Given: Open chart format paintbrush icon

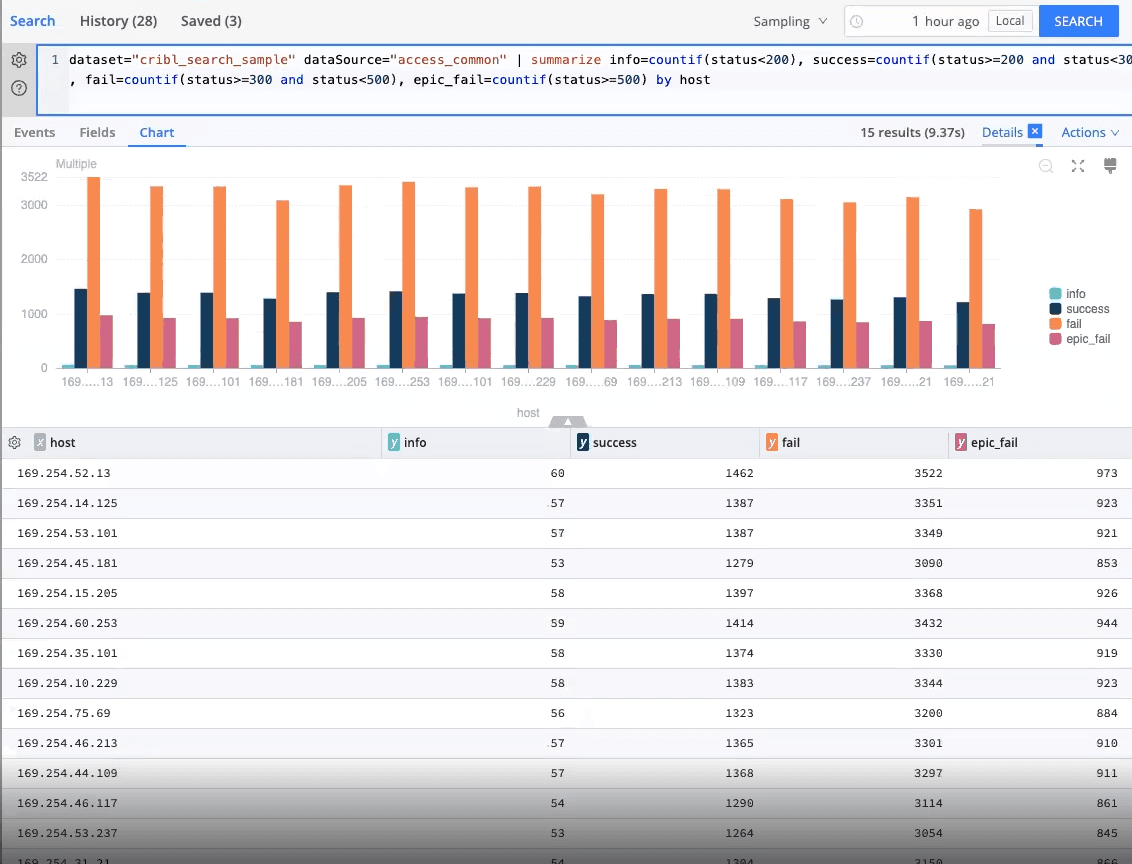Looking at the screenshot, I should 1109,166.
